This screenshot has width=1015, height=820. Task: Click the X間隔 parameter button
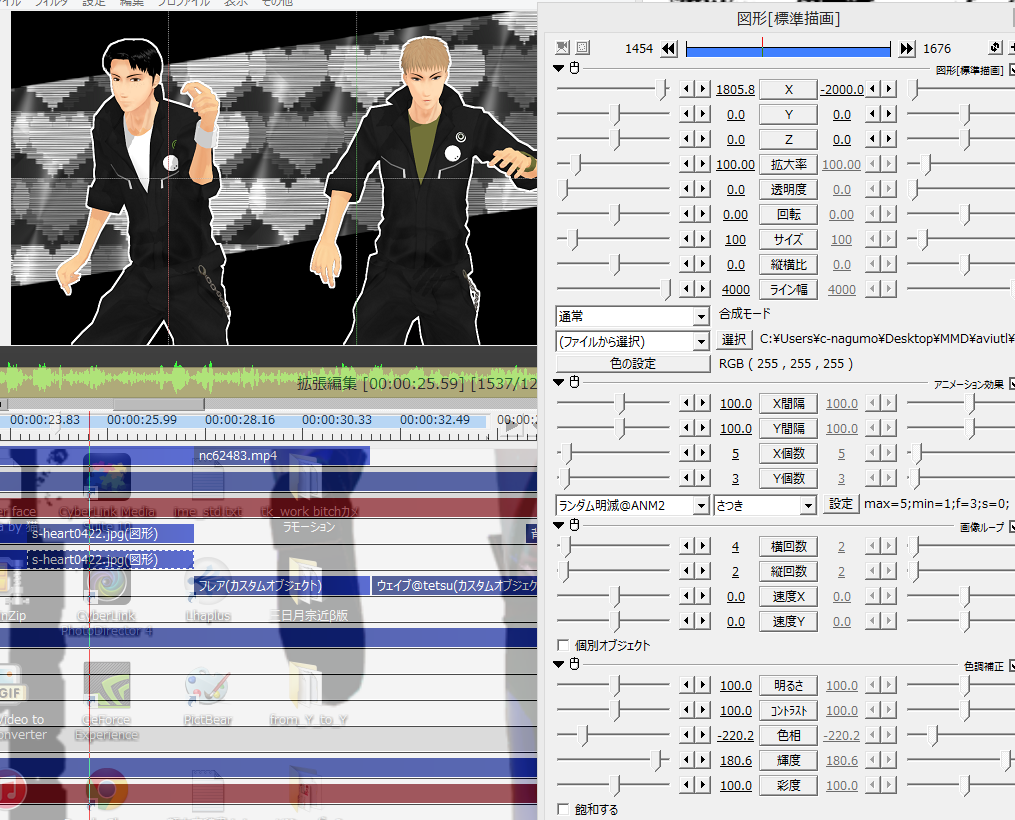tap(788, 403)
